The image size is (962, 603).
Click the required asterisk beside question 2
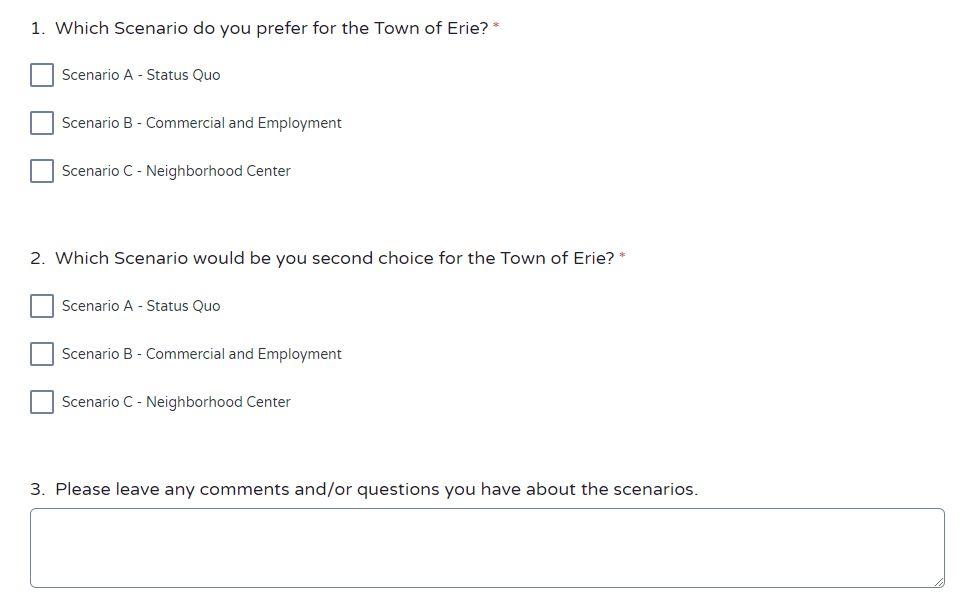(622, 256)
